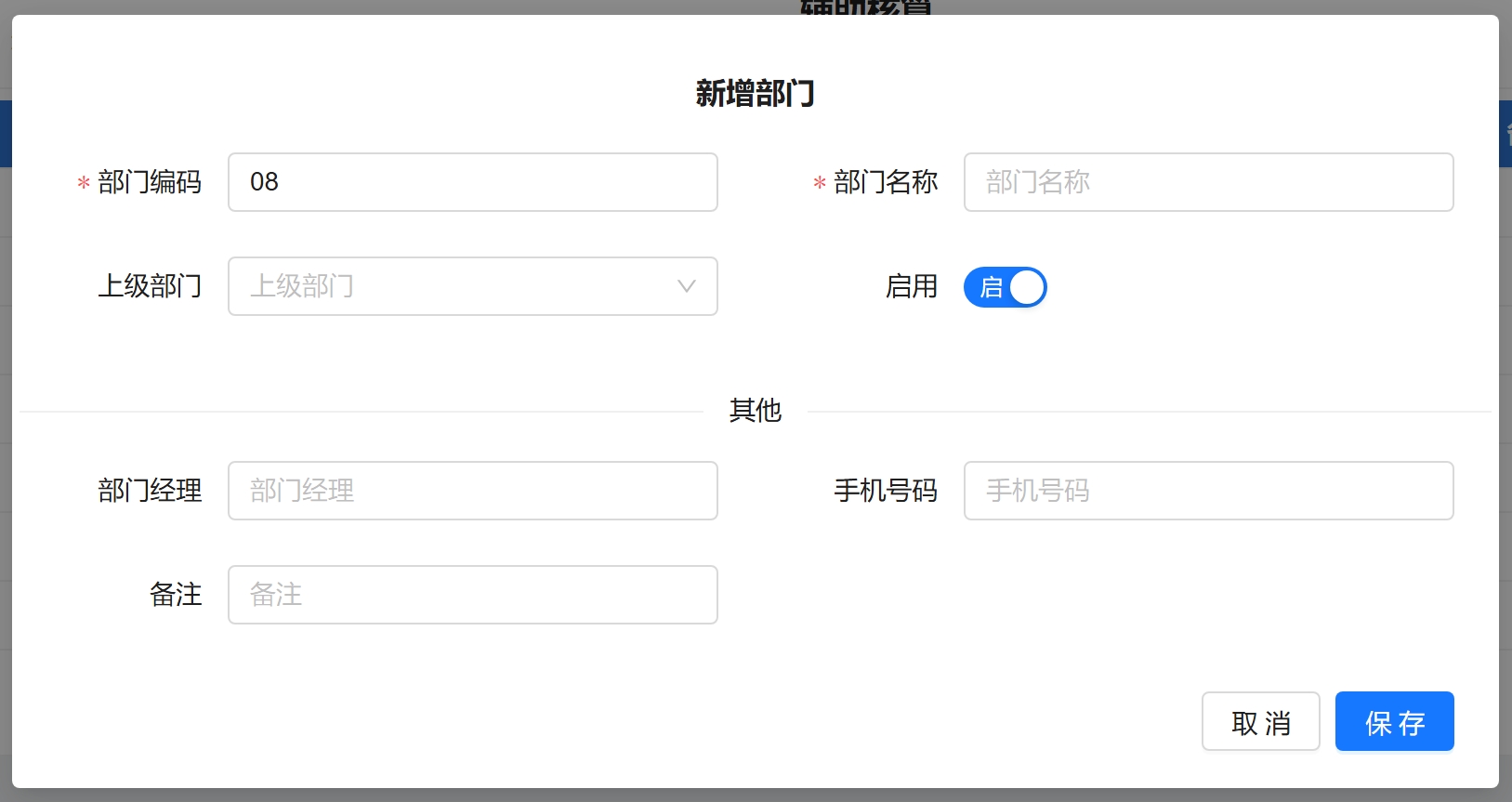Click the 其他 section divider heading
Image resolution: width=1512 pixels, height=802 pixels.
click(755, 410)
